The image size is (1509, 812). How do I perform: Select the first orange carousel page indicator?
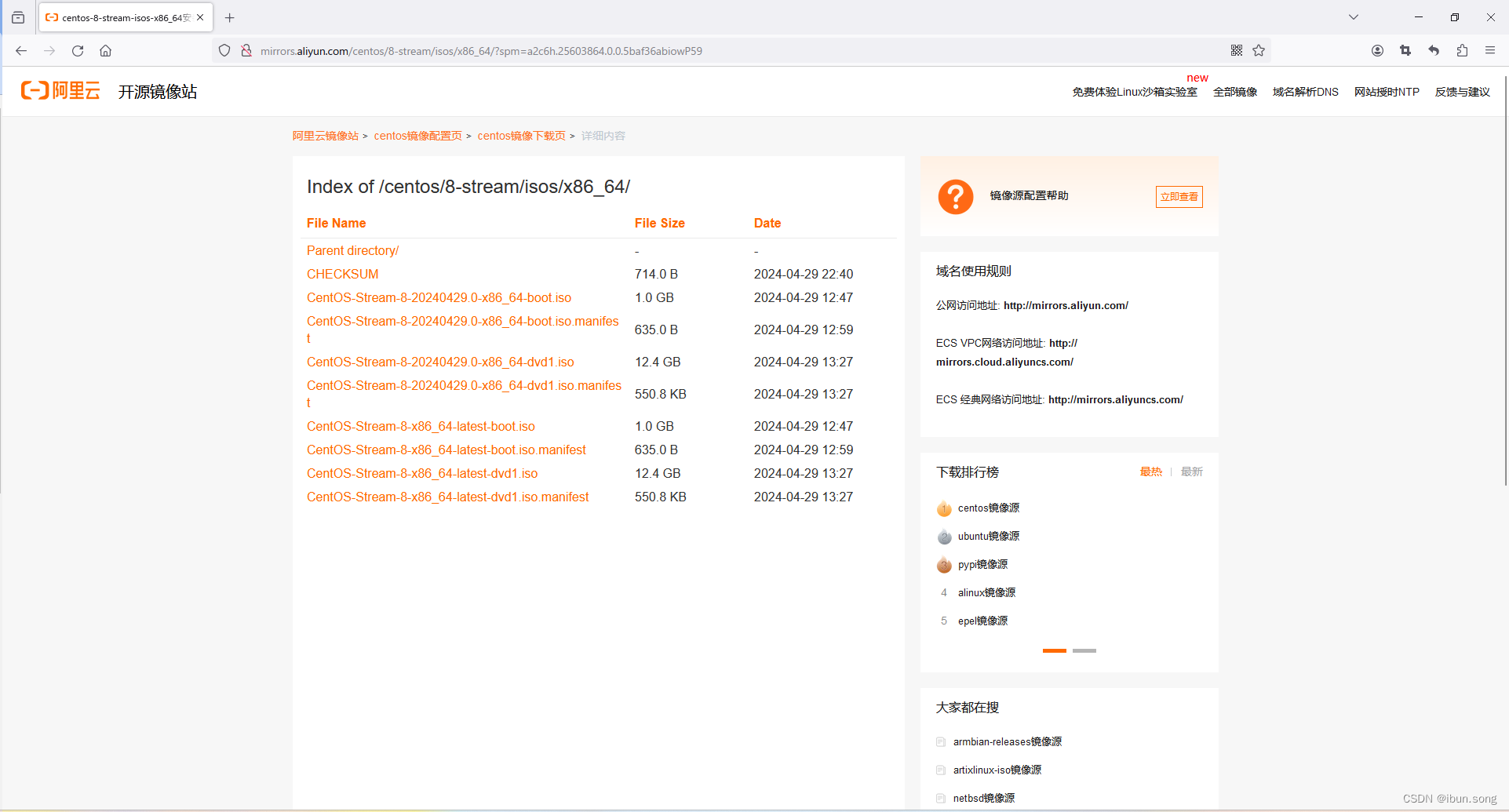coord(1055,650)
